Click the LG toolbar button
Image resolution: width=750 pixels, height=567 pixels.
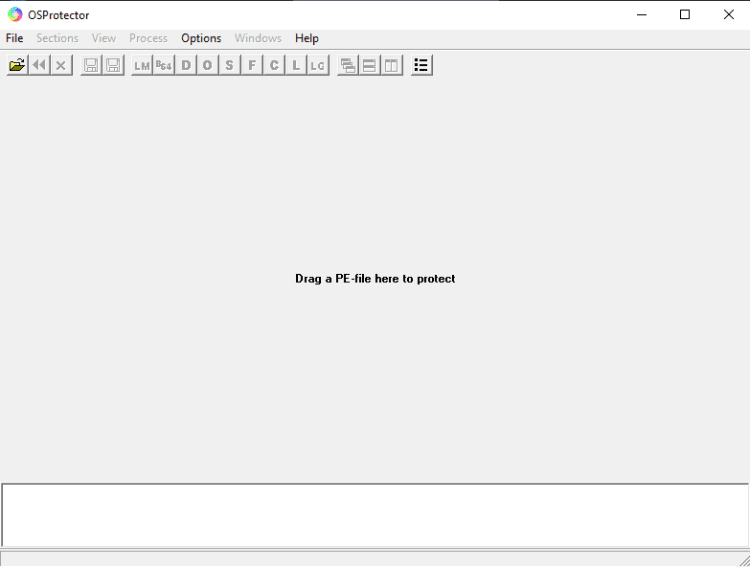pos(318,65)
